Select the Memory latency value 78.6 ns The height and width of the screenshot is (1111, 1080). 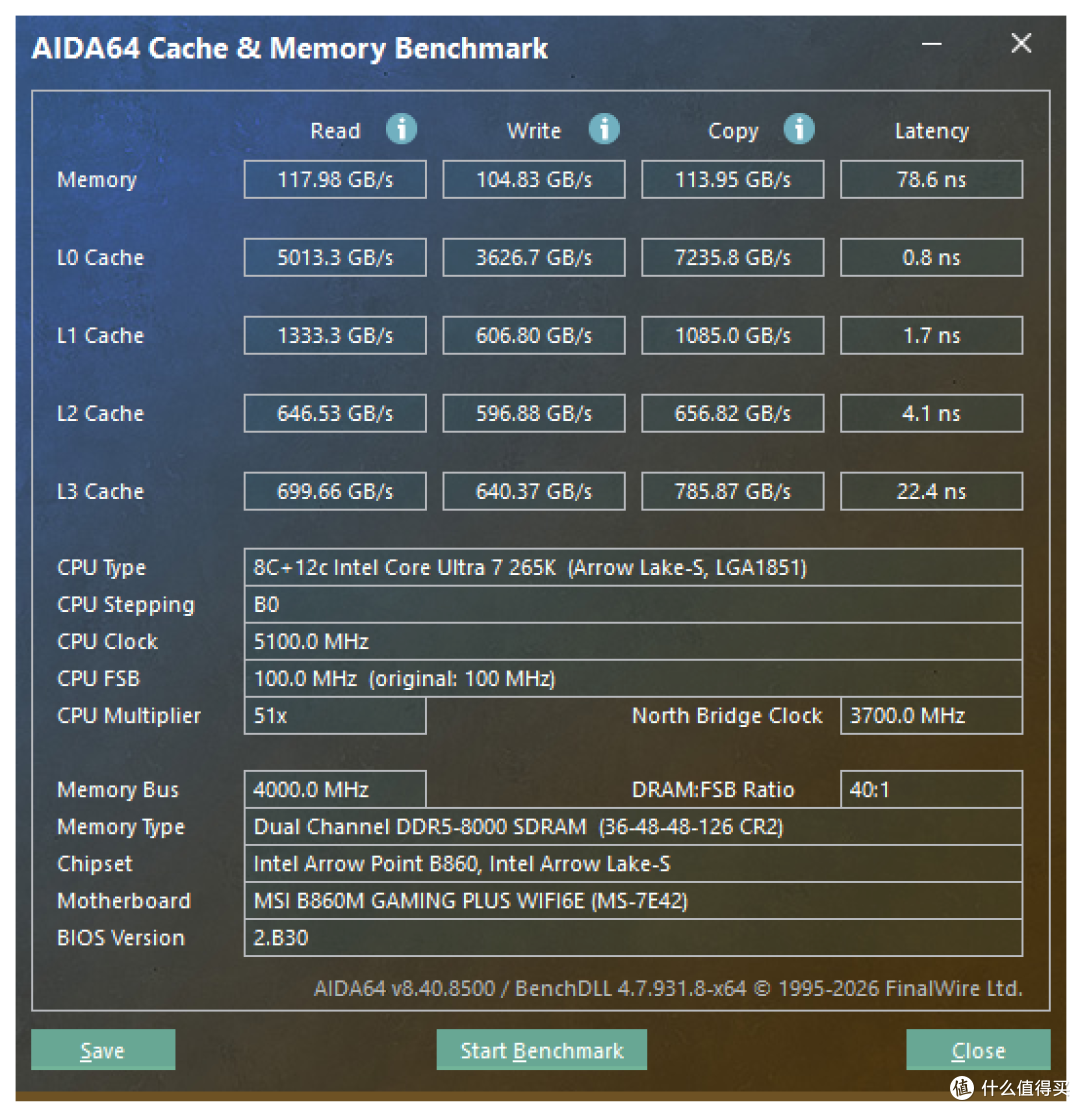tap(931, 179)
